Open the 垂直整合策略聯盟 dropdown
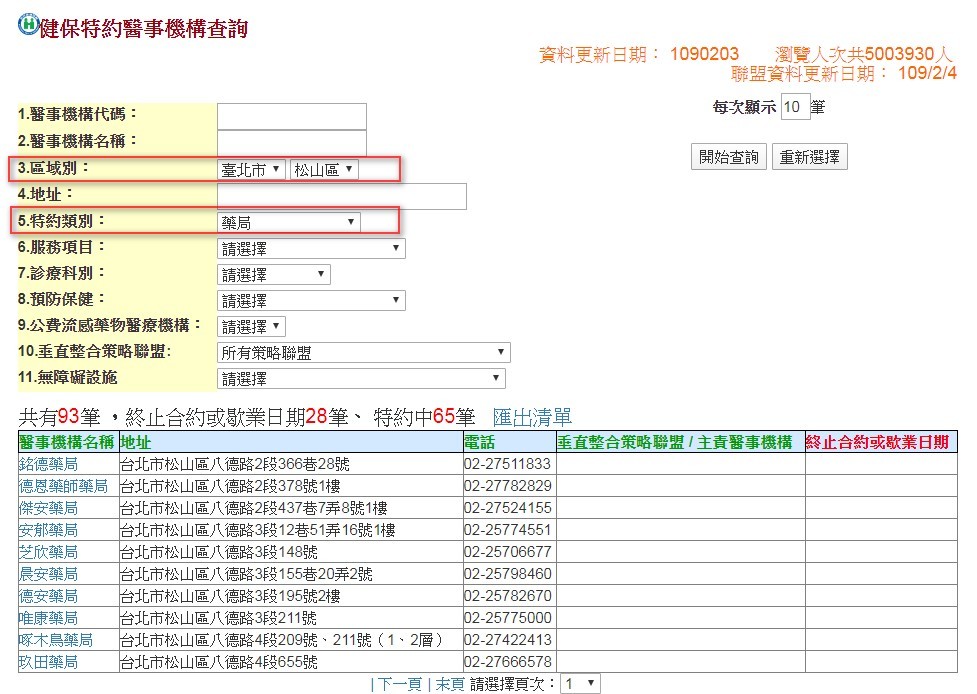This screenshot has height=694, width=977. tap(363, 353)
